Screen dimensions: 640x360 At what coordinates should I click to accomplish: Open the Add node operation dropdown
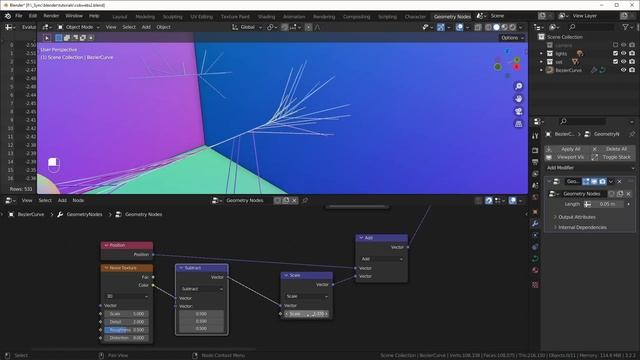(382, 259)
